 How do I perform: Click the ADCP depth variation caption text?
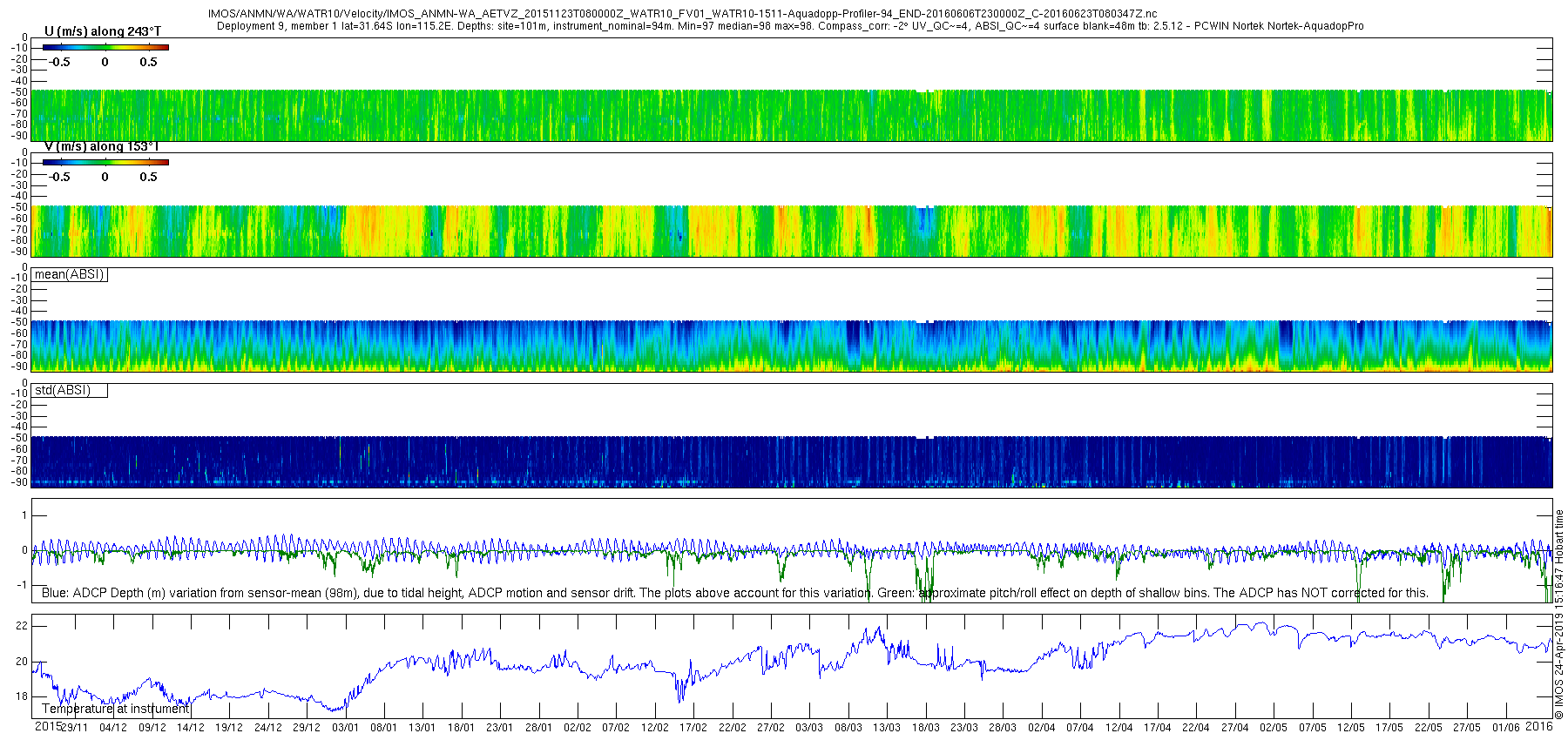(x=734, y=593)
